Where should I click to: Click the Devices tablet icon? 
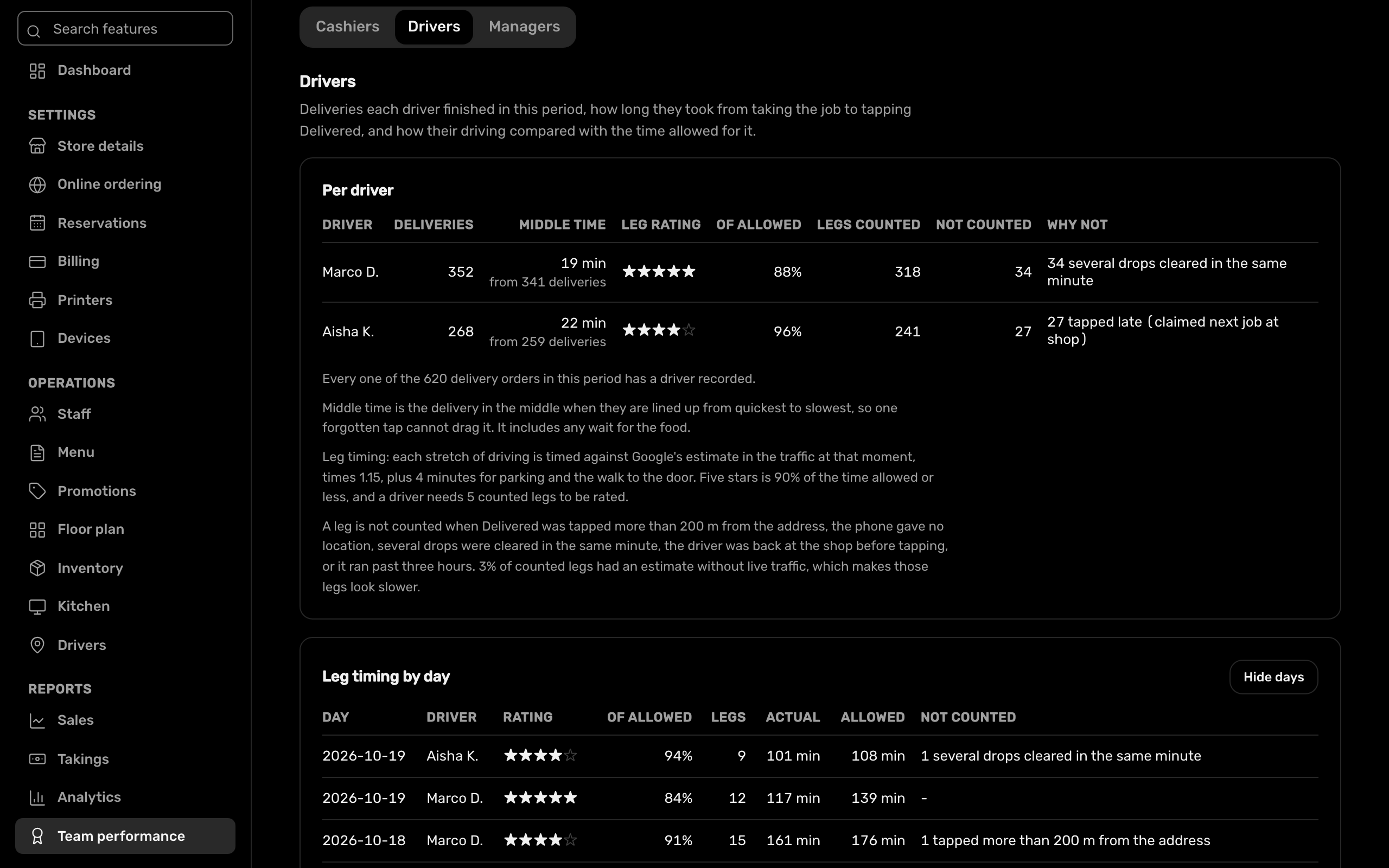[x=37, y=339]
